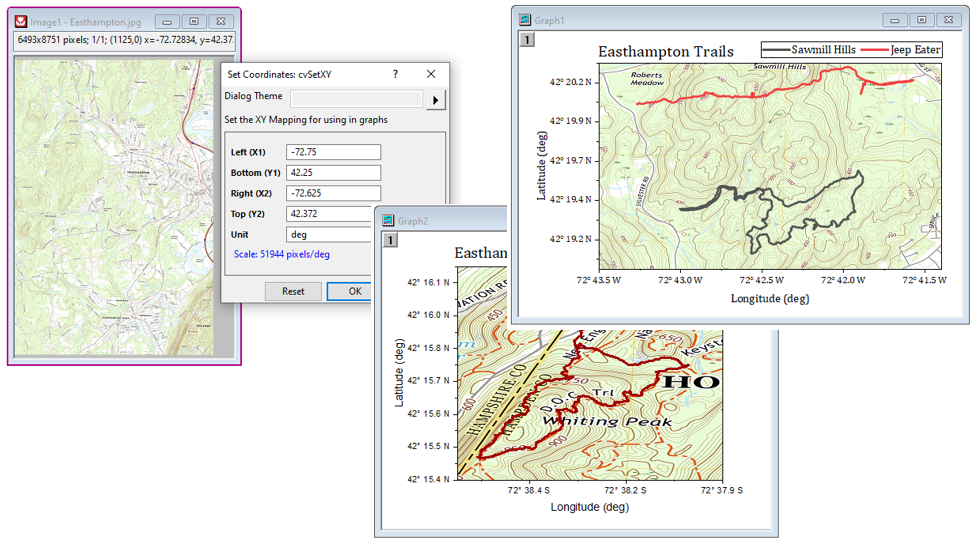Maximize the Image1 Easthampton.jpg window
Screen dimensions: 978x544
(194, 21)
